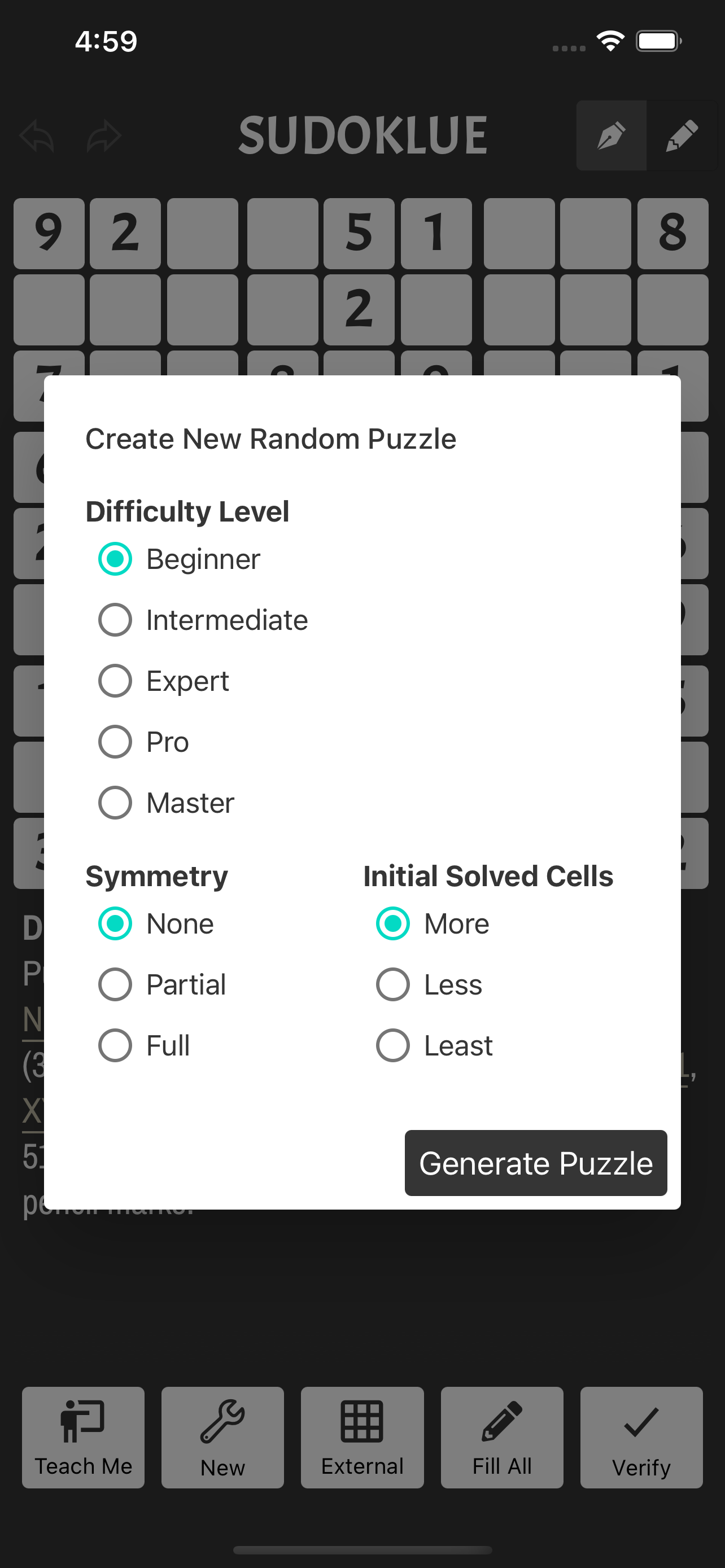Select Pro difficulty level

[115, 742]
